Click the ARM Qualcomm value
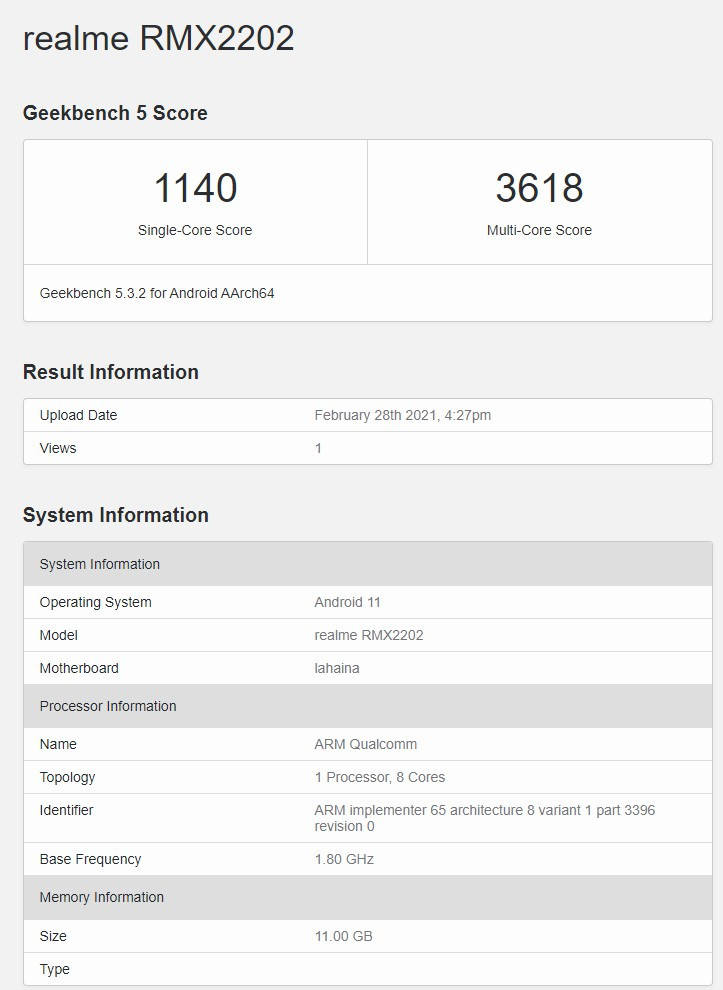The width and height of the screenshot is (723, 990). pos(366,744)
